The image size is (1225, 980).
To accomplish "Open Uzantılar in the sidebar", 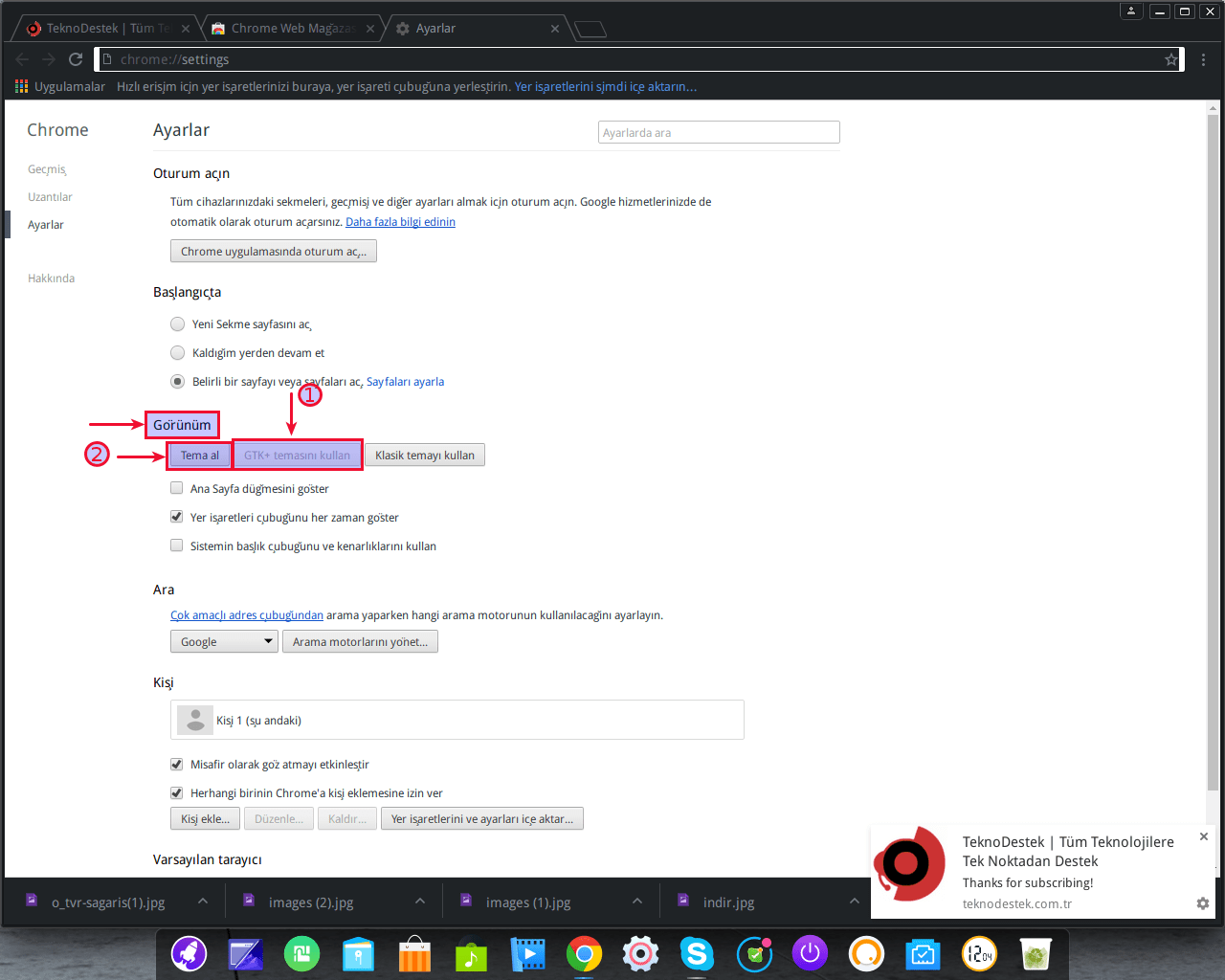I will (x=50, y=197).
